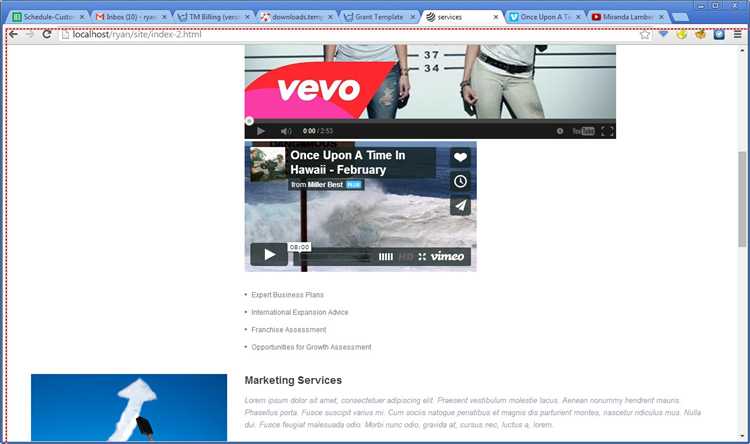The image size is (750, 444).
Task: Toggle HD on the Vimeo player
Action: pos(405,257)
